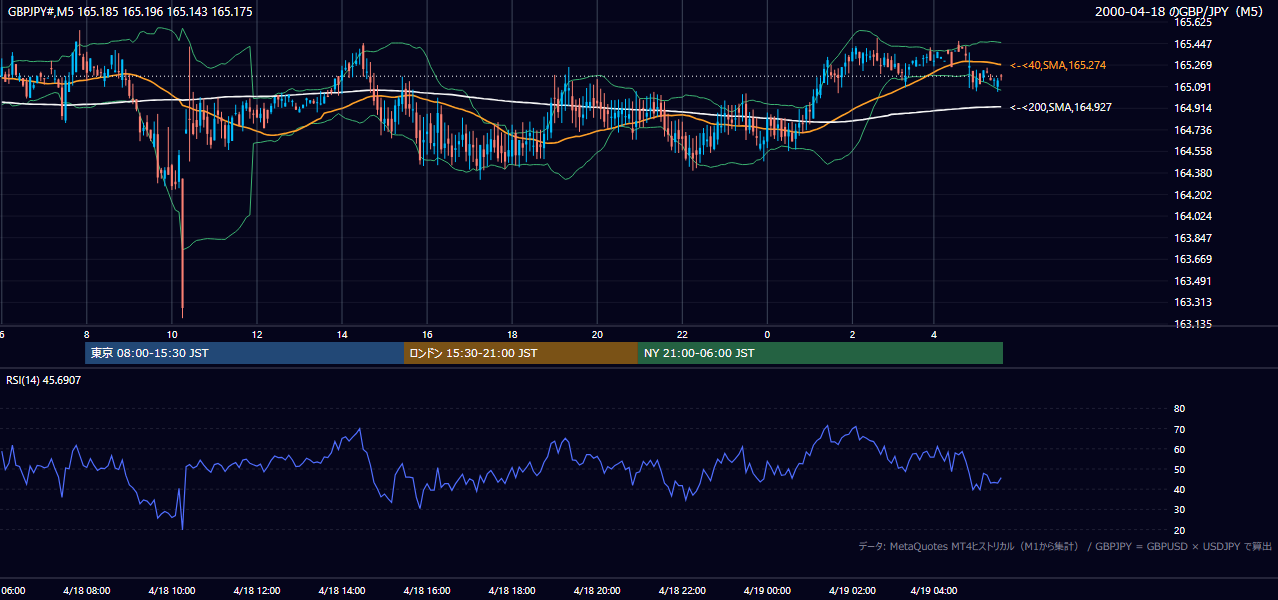Click the bottom date label 4/18 22:00
Image resolution: width=1278 pixels, height=600 pixels.
[682, 592]
